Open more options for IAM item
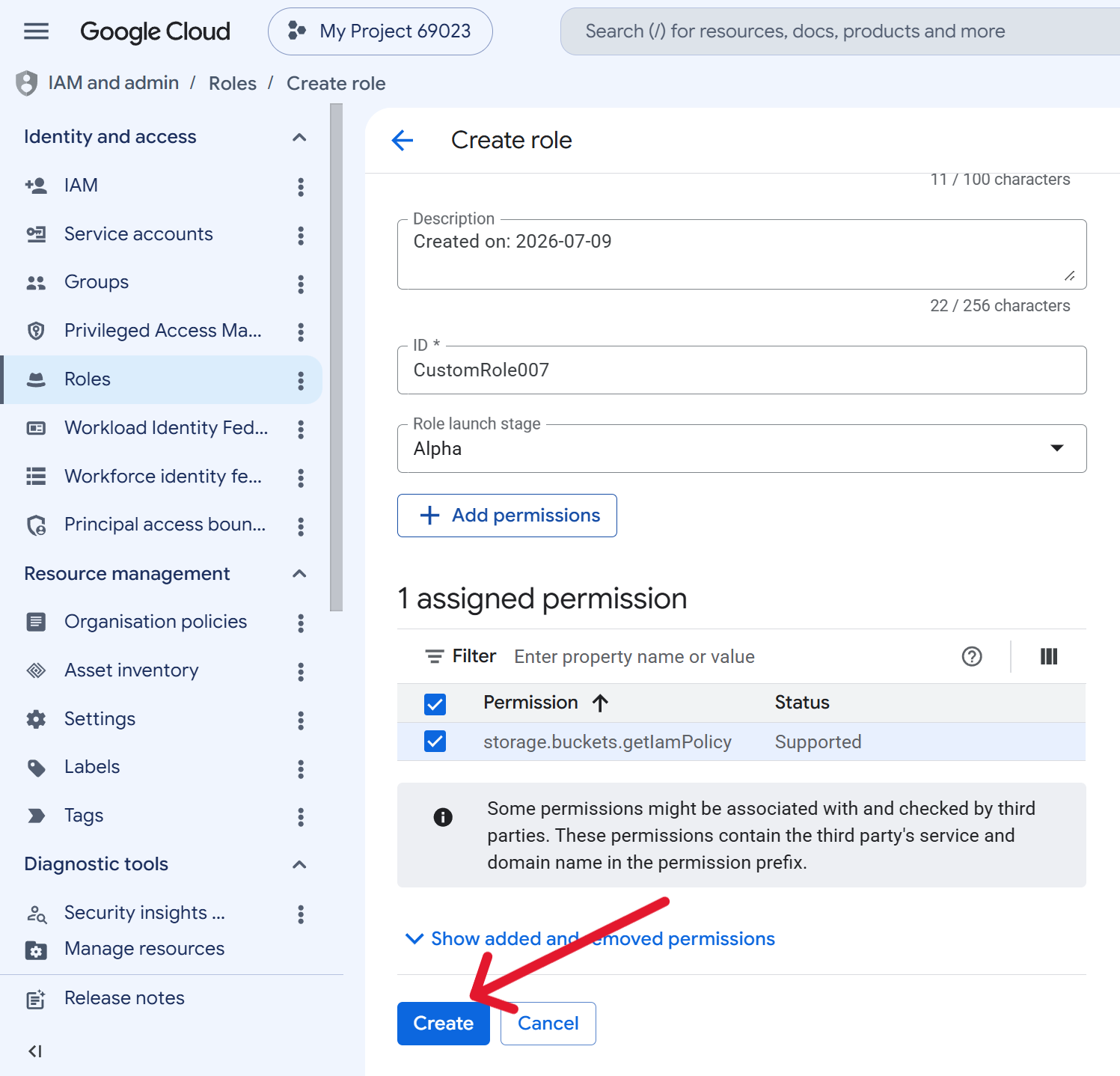The width and height of the screenshot is (1120, 1076). pyautogui.click(x=301, y=186)
